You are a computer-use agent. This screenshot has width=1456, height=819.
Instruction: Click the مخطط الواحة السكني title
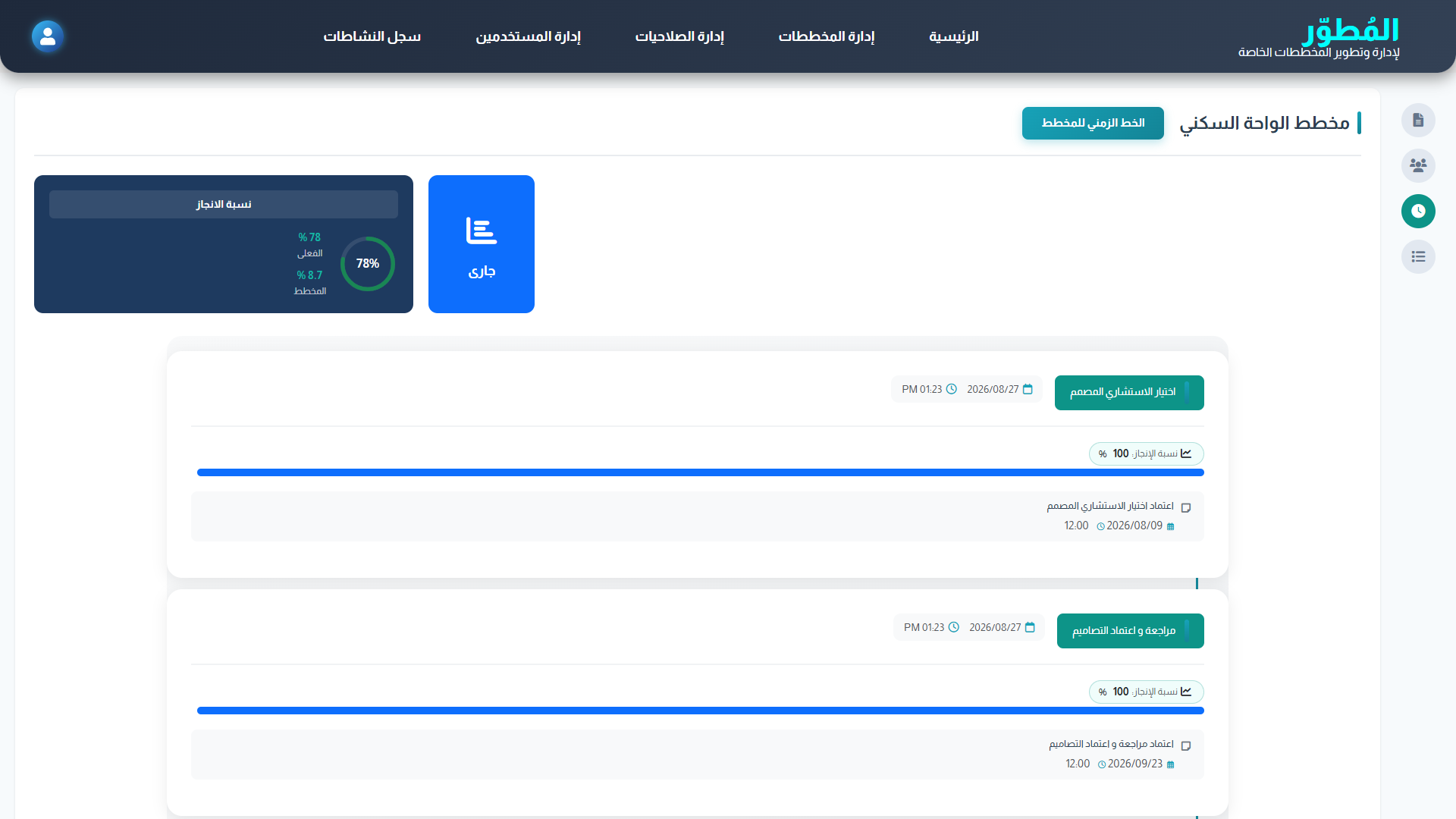pyautogui.click(x=1264, y=123)
